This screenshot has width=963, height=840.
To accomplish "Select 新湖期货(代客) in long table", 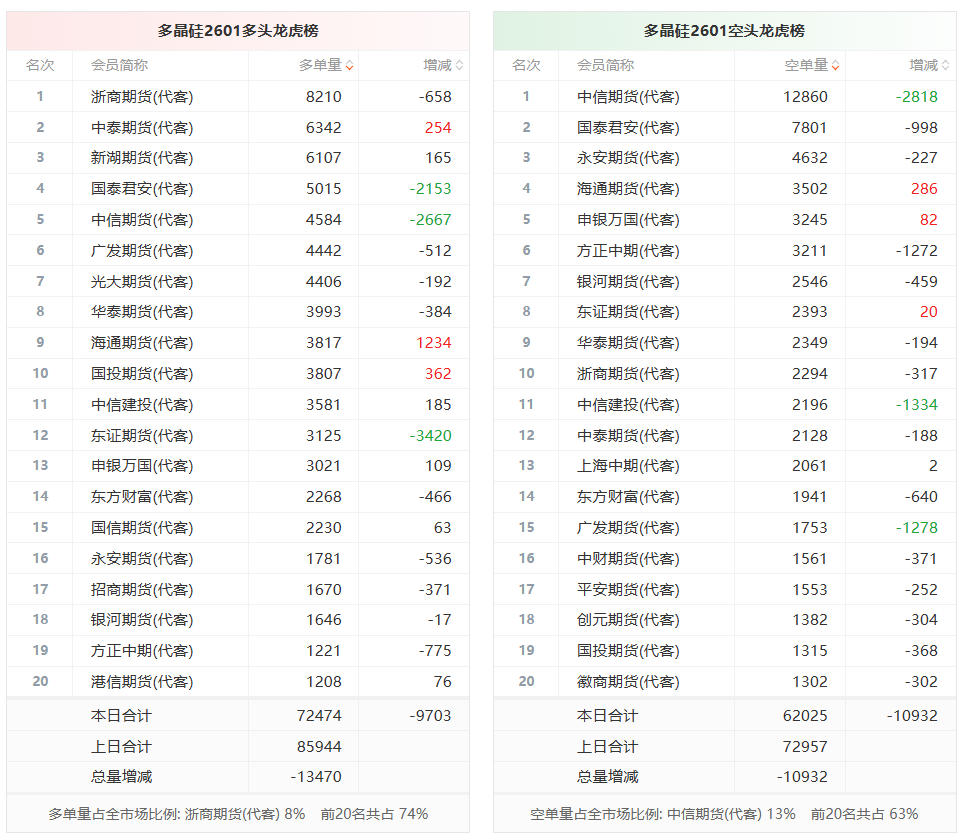I will (x=142, y=158).
